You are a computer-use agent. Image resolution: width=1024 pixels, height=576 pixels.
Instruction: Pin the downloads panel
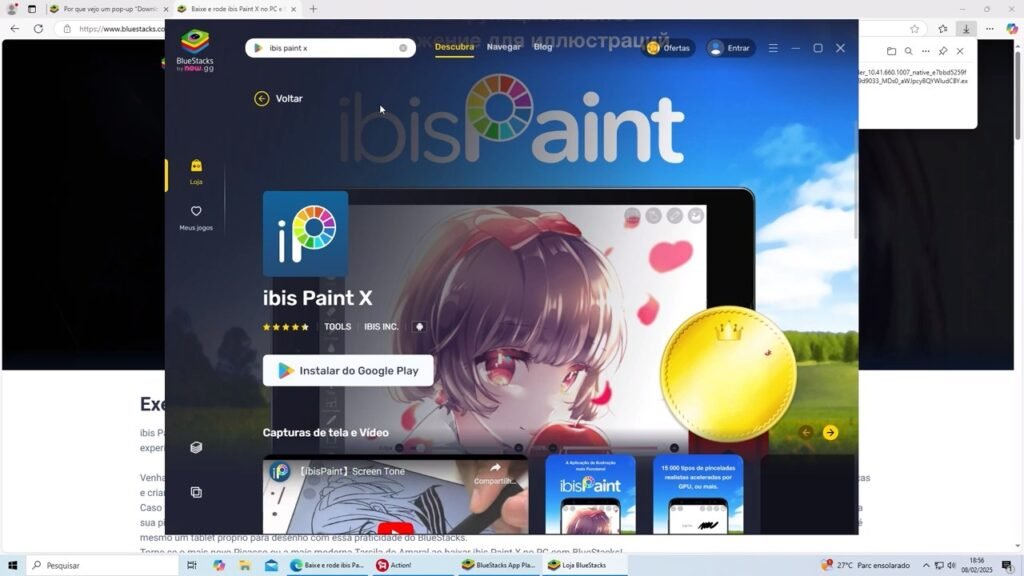(943, 51)
